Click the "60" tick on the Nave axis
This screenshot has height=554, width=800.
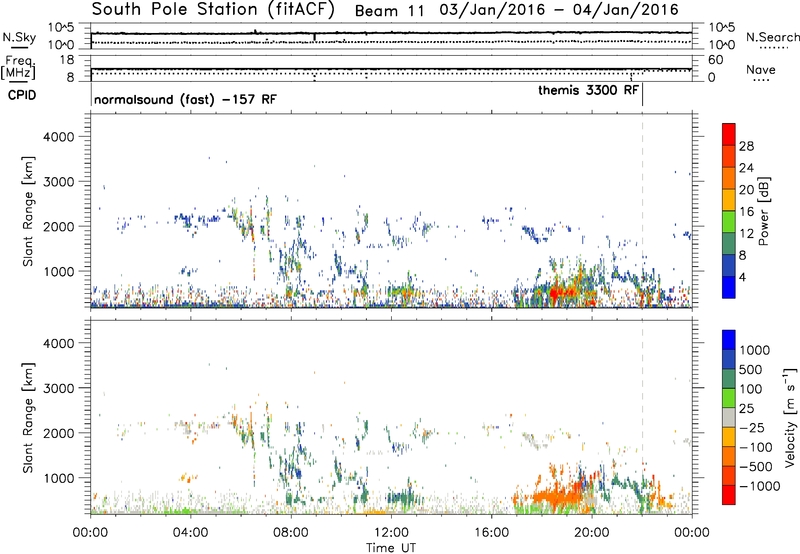coord(716,60)
